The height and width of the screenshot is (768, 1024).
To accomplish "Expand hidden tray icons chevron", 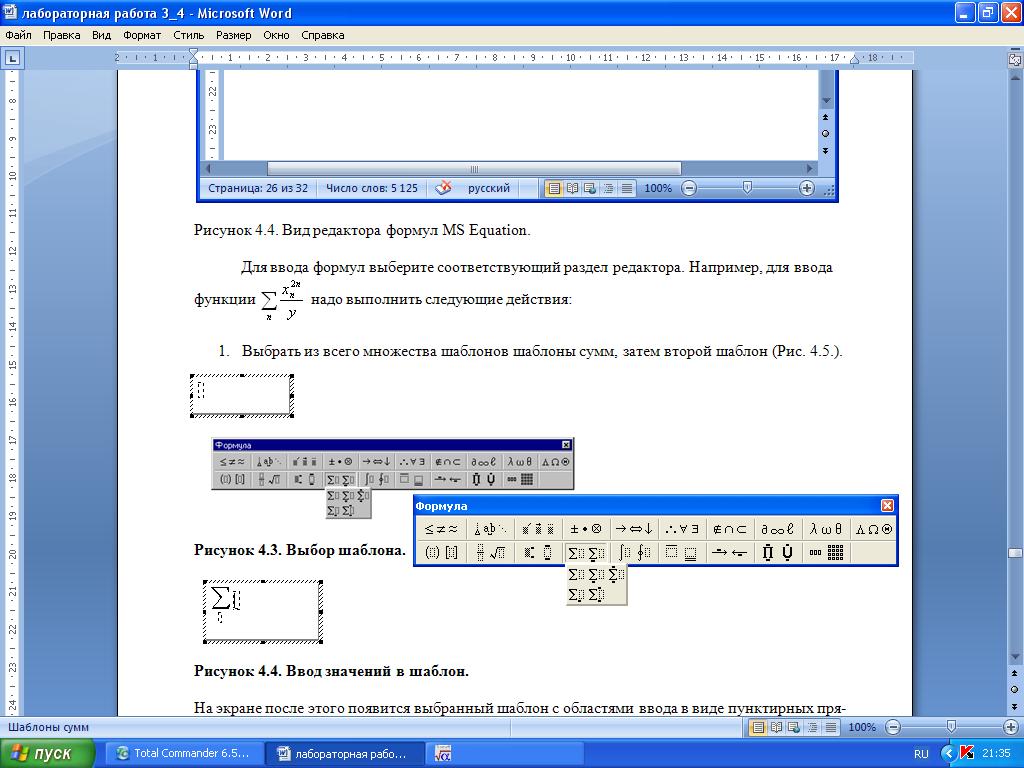I will [949, 754].
